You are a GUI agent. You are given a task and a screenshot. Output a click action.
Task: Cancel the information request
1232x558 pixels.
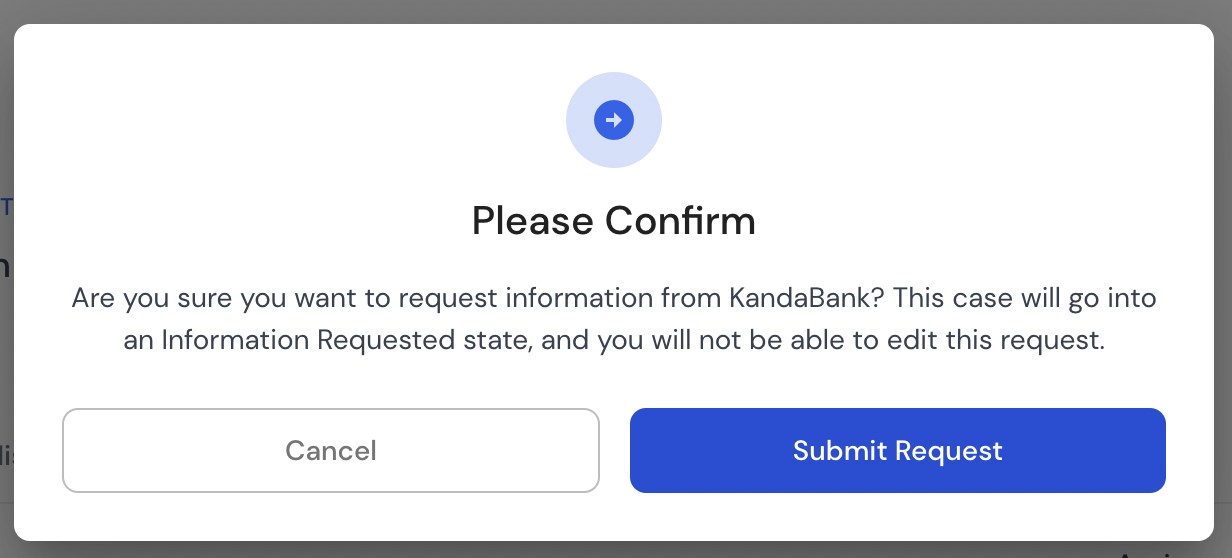click(331, 450)
